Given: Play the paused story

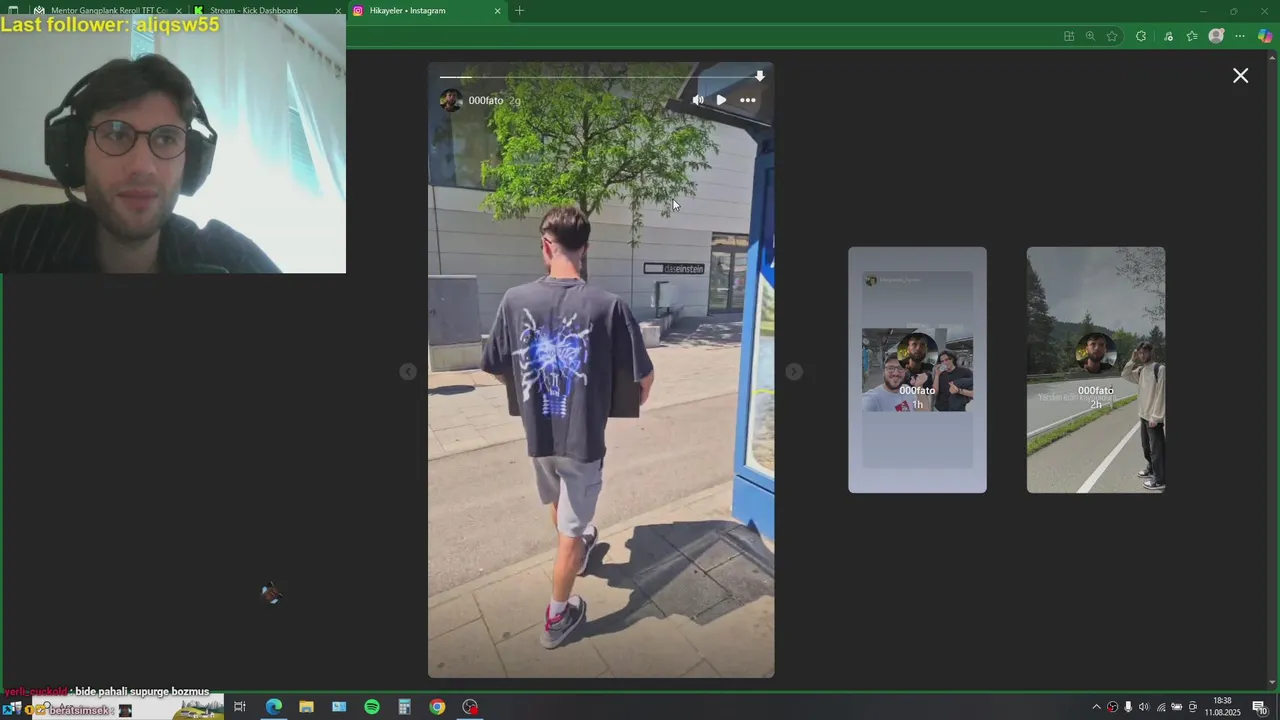Looking at the screenshot, I should tap(721, 100).
